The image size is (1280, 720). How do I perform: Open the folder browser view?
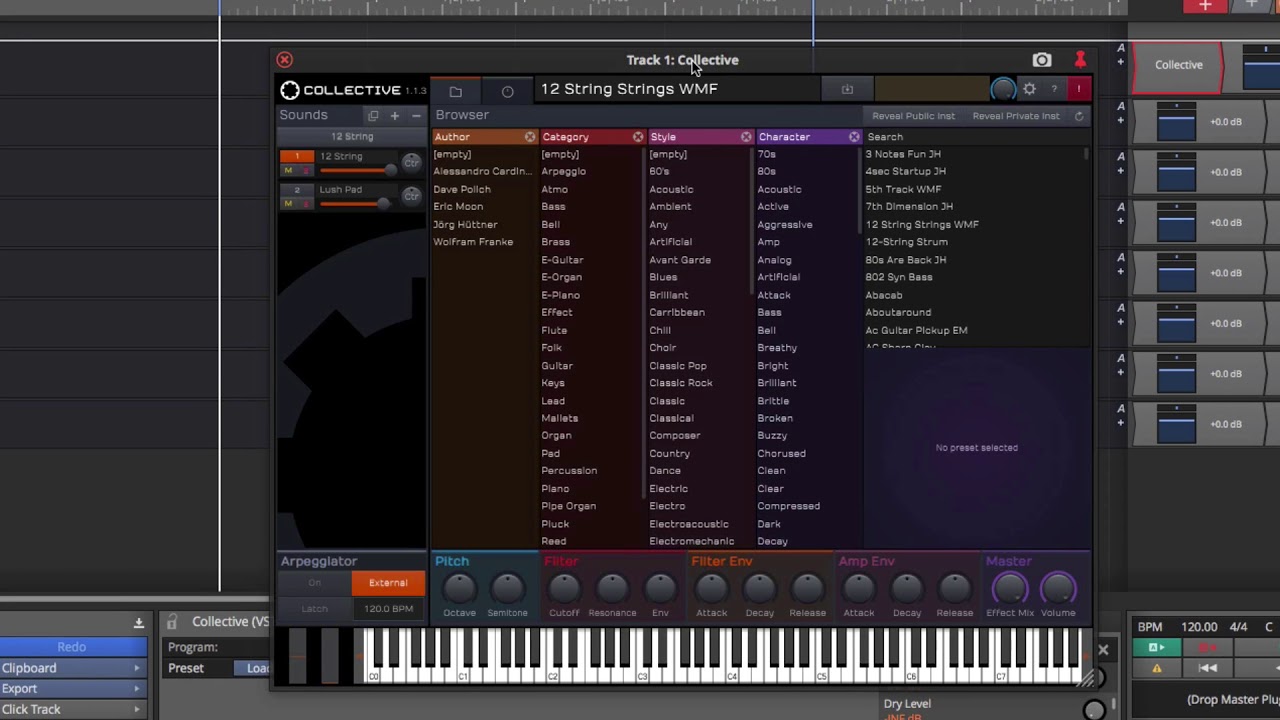[455, 91]
